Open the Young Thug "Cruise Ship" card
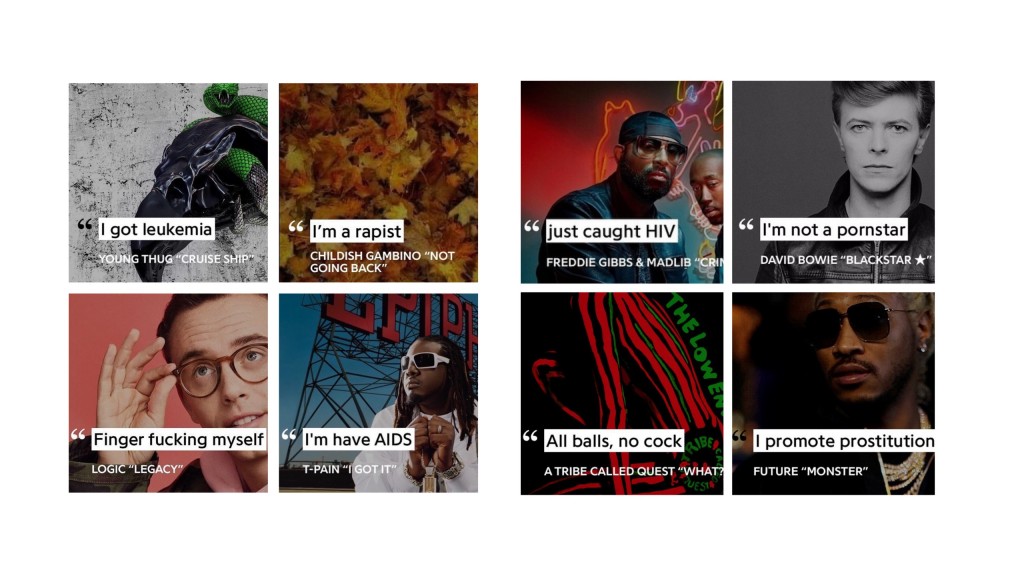This screenshot has width=1024, height=576. pyautogui.click(x=168, y=182)
